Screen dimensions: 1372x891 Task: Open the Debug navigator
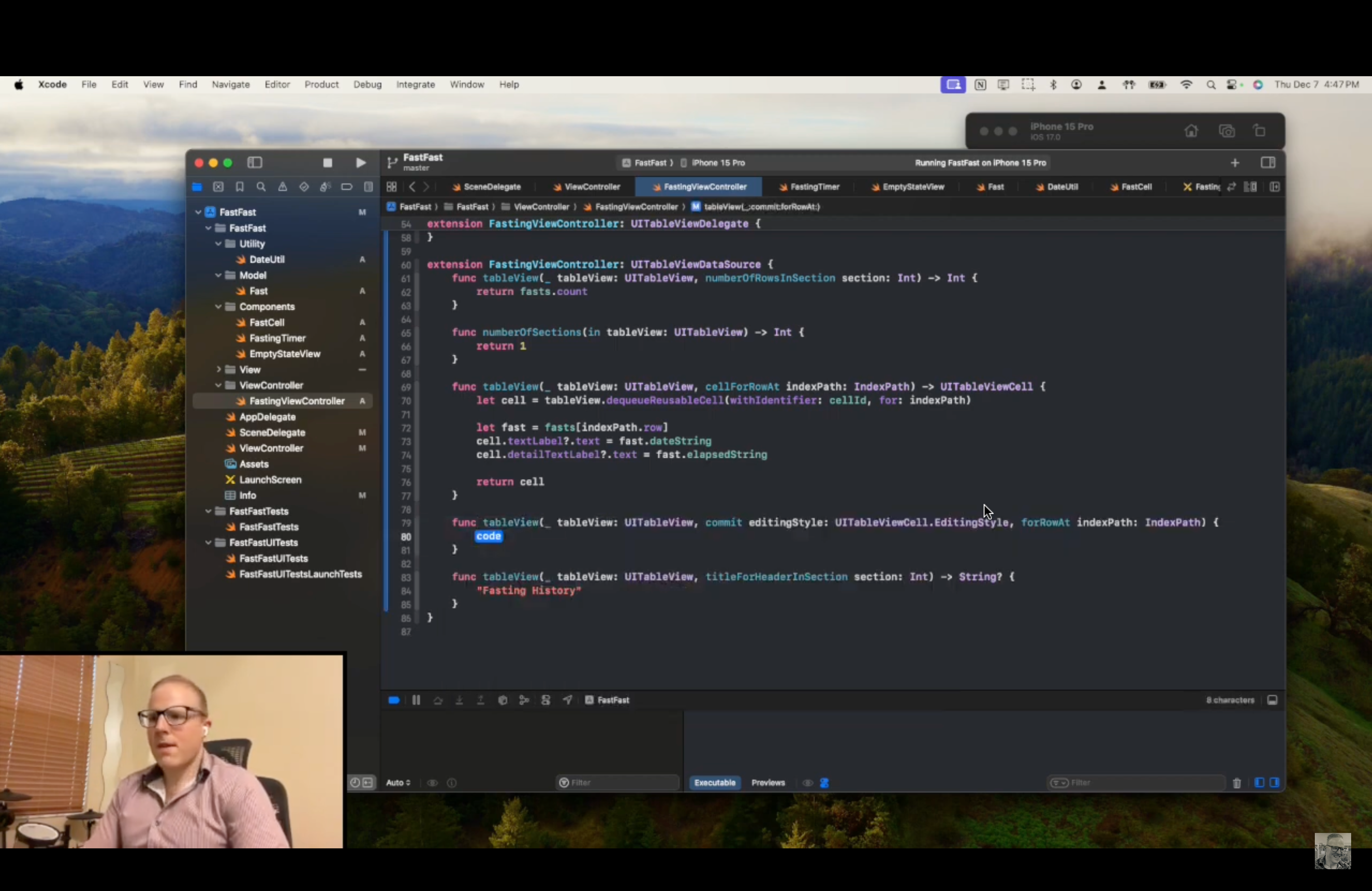(x=325, y=187)
